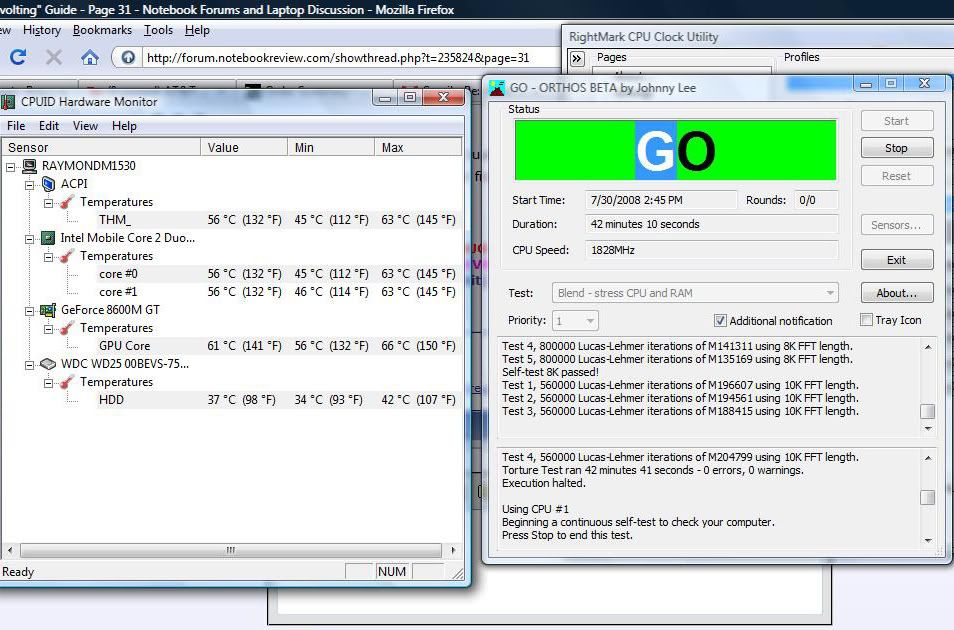Click horizontal scrollbar thumb in Hardware Monitor
954x630 pixels.
click(231, 550)
